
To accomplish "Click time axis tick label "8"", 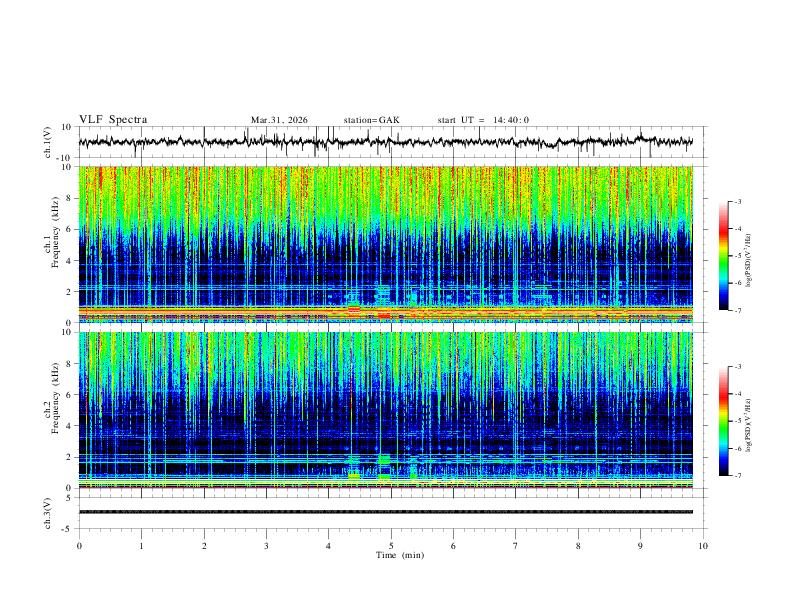I will 578,546.
